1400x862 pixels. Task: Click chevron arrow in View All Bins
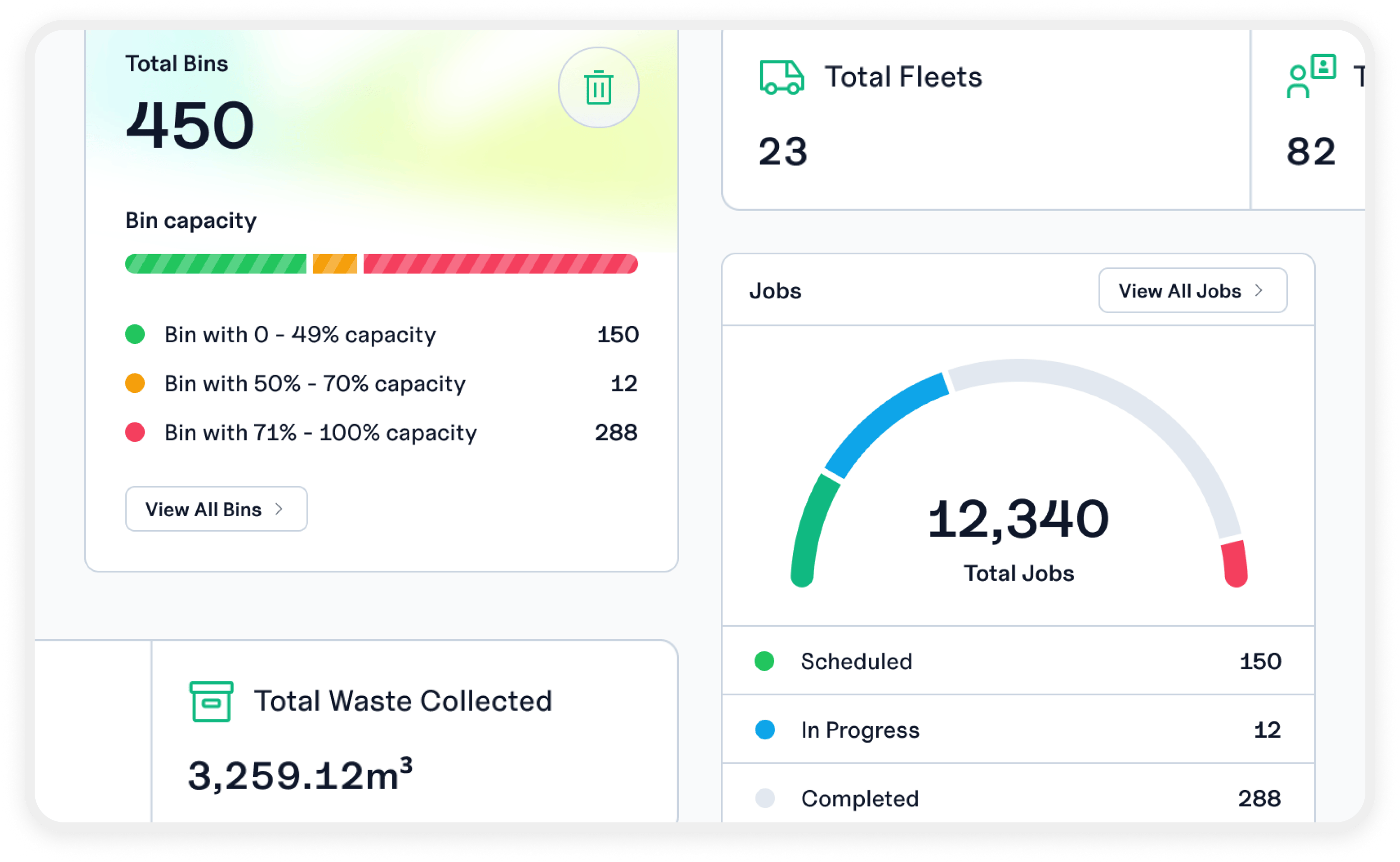[x=279, y=509]
